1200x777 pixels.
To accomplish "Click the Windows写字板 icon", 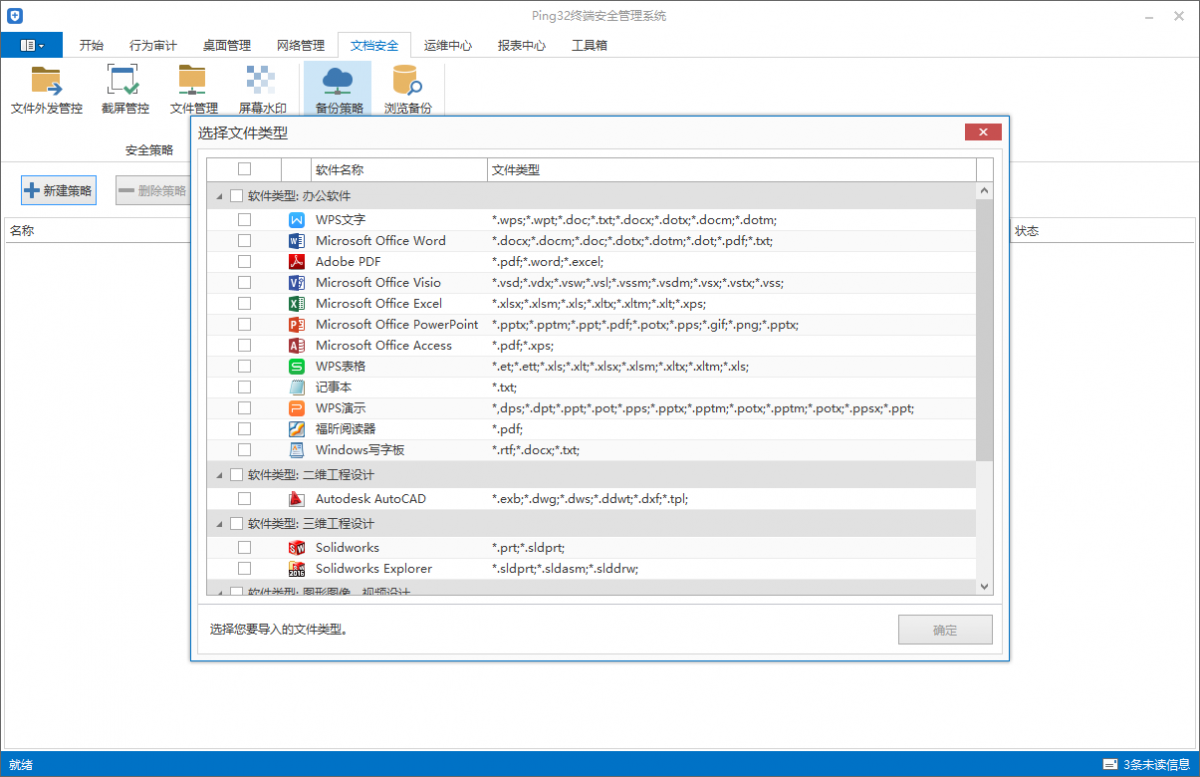I will (296, 451).
